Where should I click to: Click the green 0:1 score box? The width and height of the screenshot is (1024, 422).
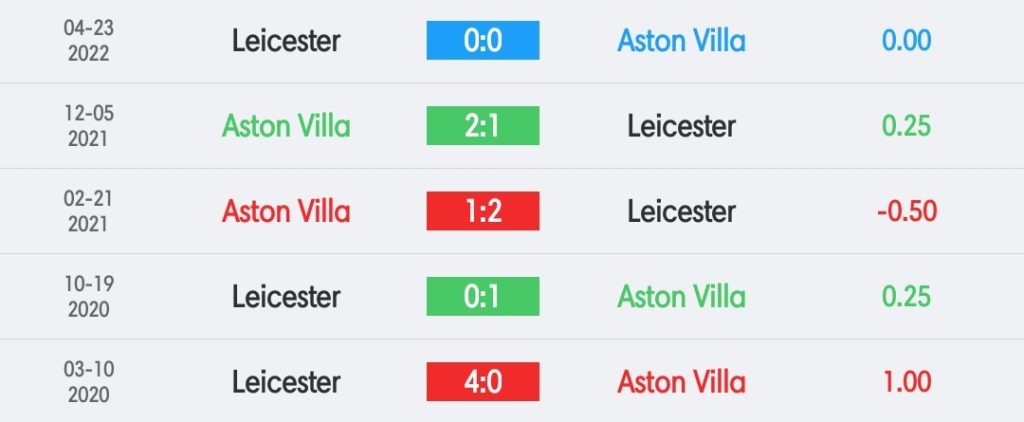click(483, 297)
